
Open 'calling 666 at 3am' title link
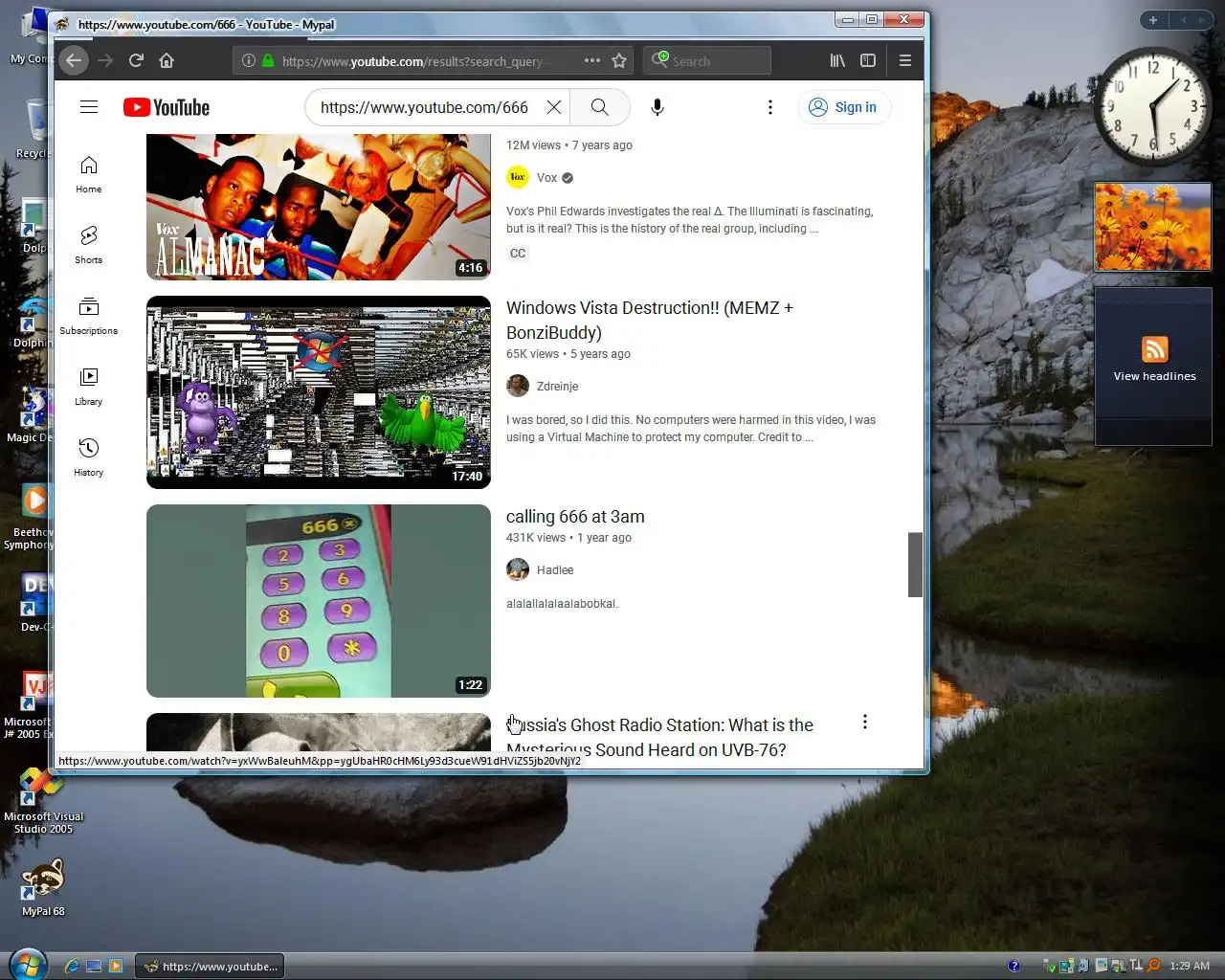coord(575,517)
